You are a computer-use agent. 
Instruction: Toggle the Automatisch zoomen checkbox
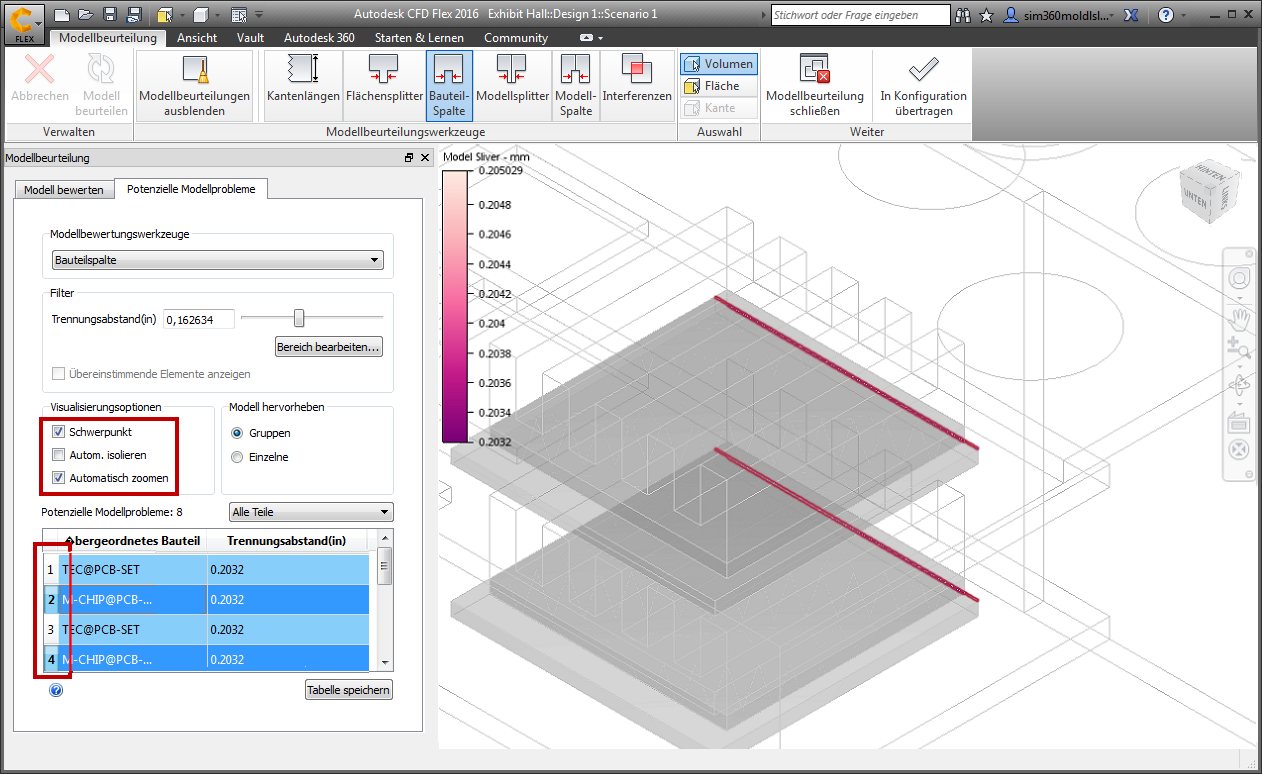tap(60, 478)
